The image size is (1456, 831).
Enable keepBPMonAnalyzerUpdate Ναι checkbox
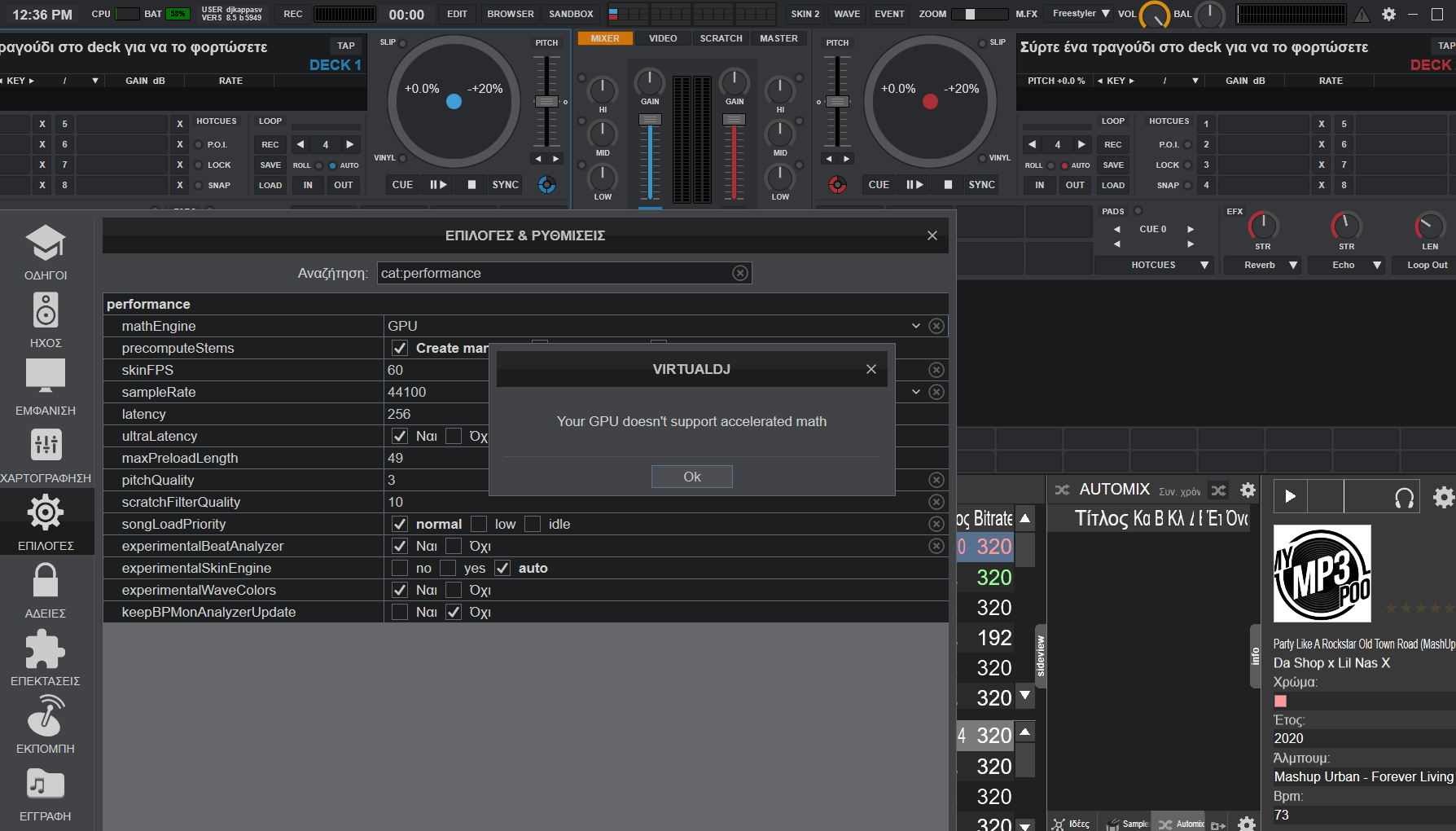(x=400, y=612)
